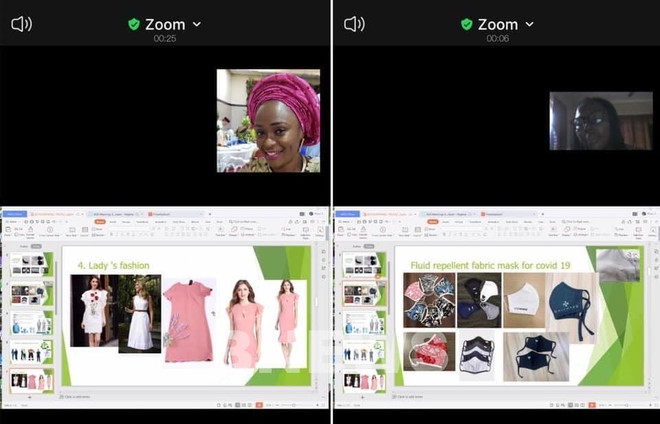Click the add slide plus icon below the left thumbnails

32,397
